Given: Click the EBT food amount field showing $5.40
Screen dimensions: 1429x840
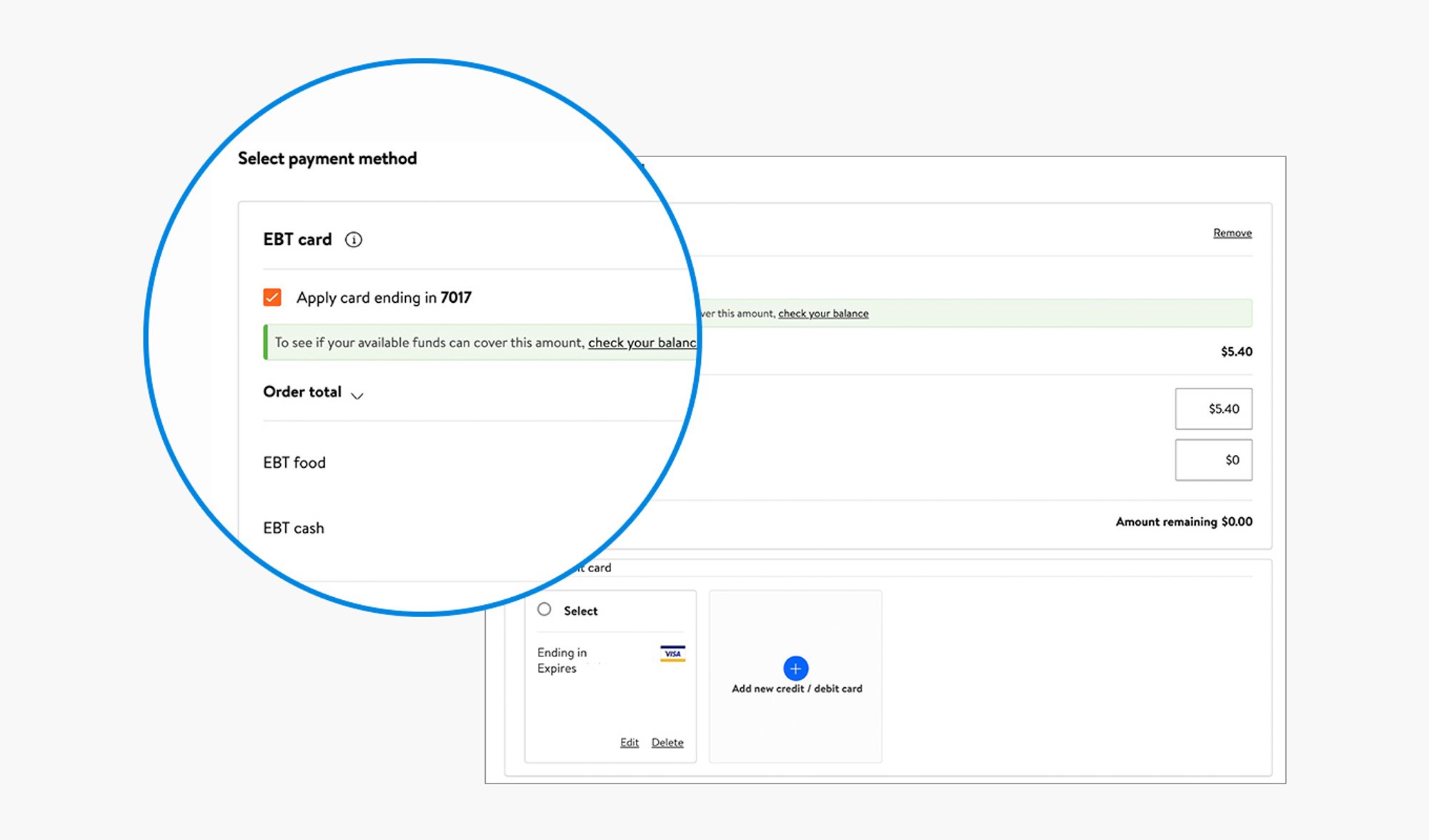Looking at the screenshot, I should [x=1213, y=409].
